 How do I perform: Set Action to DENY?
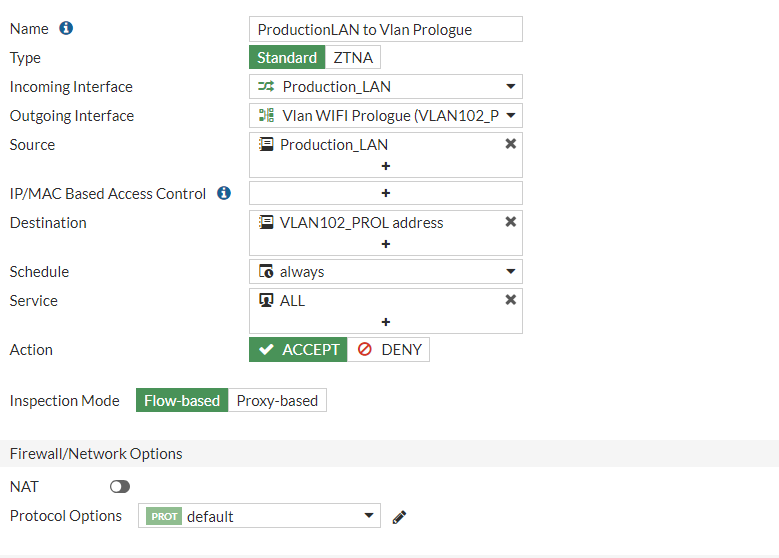click(389, 350)
